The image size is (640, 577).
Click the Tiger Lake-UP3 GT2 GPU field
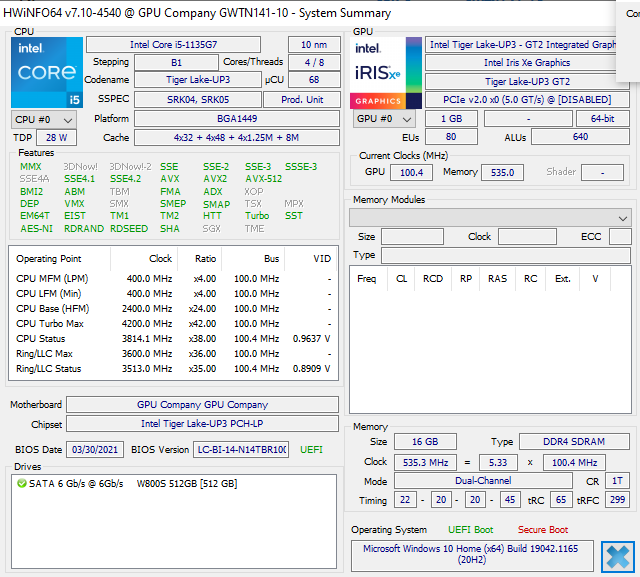pyautogui.click(x=527, y=82)
